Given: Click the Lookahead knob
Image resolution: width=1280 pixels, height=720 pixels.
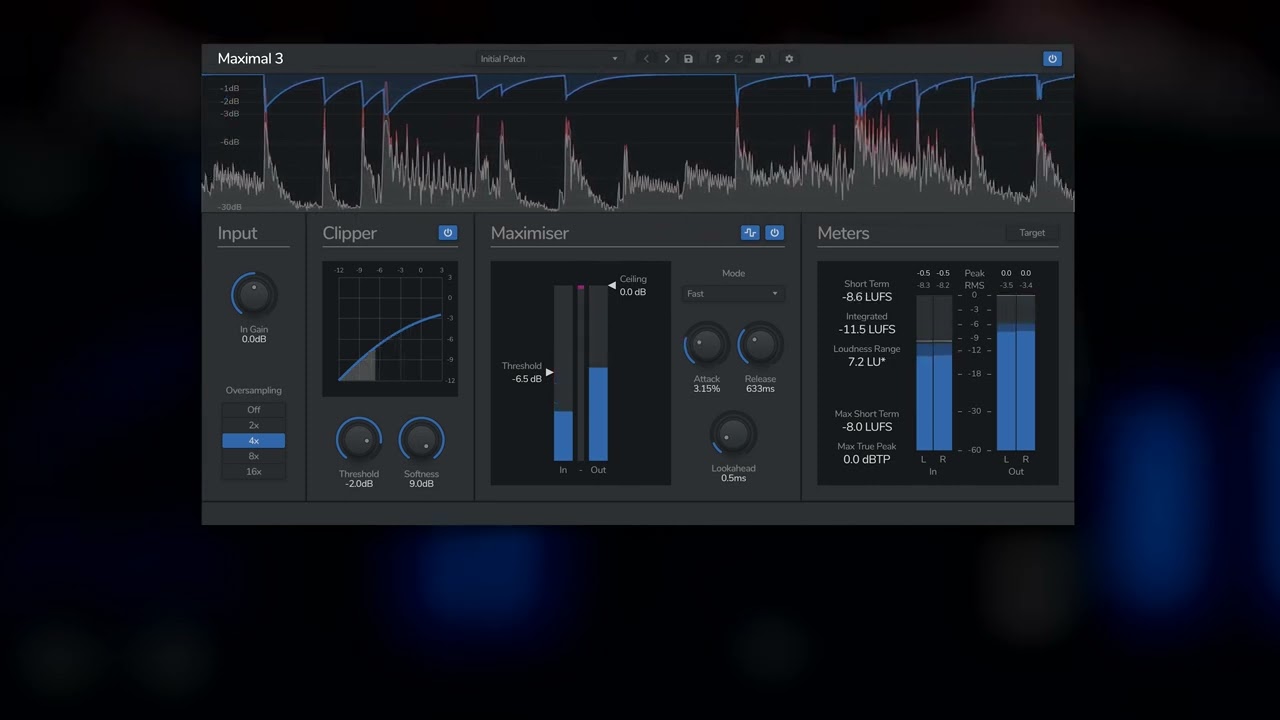Looking at the screenshot, I should pyautogui.click(x=733, y=435).
